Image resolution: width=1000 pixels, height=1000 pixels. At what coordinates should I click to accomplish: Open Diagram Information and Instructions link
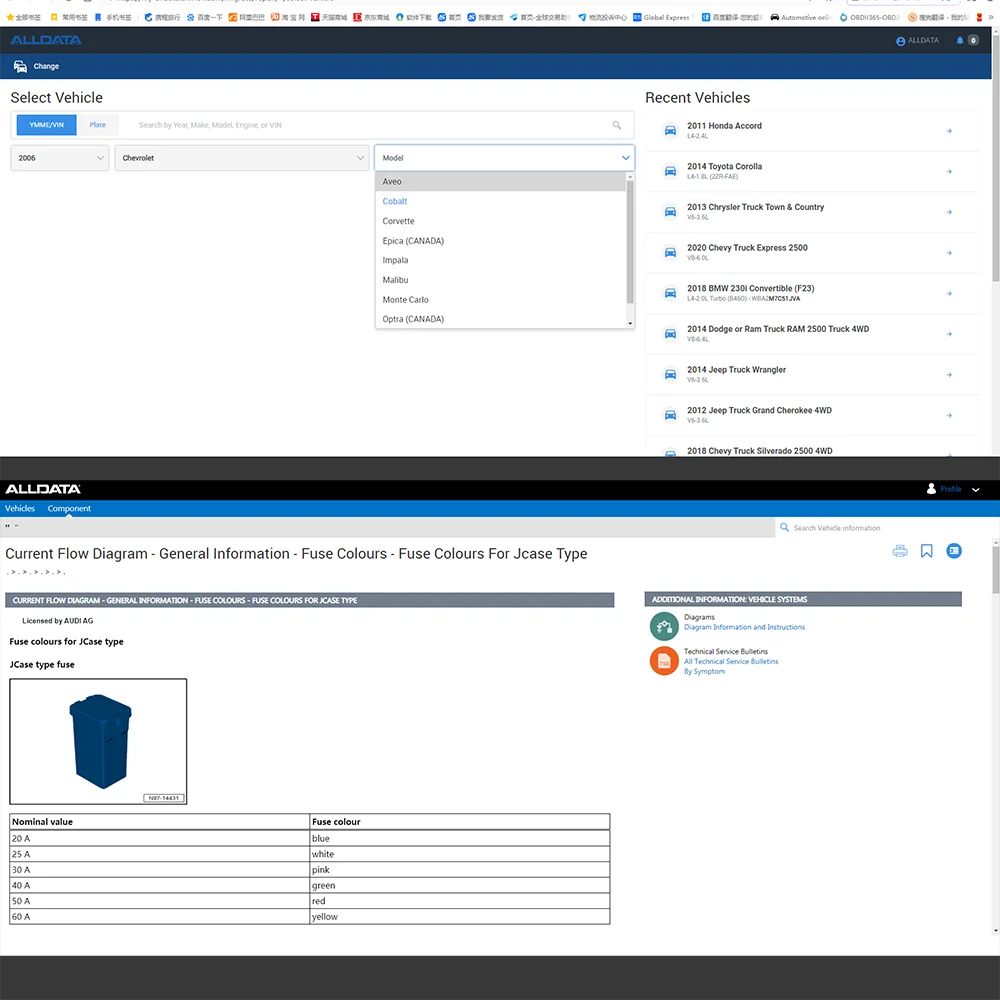pyautogui.click(x=744, y=627)
